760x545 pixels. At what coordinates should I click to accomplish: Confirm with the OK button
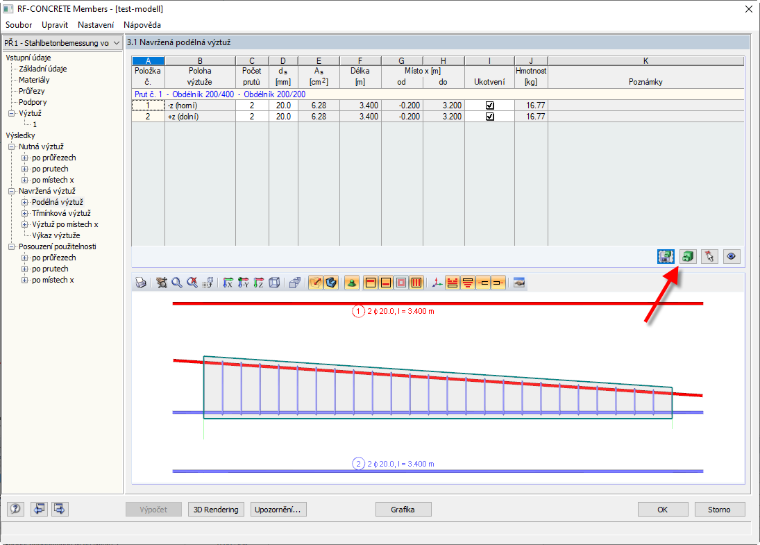click(663, 510)
